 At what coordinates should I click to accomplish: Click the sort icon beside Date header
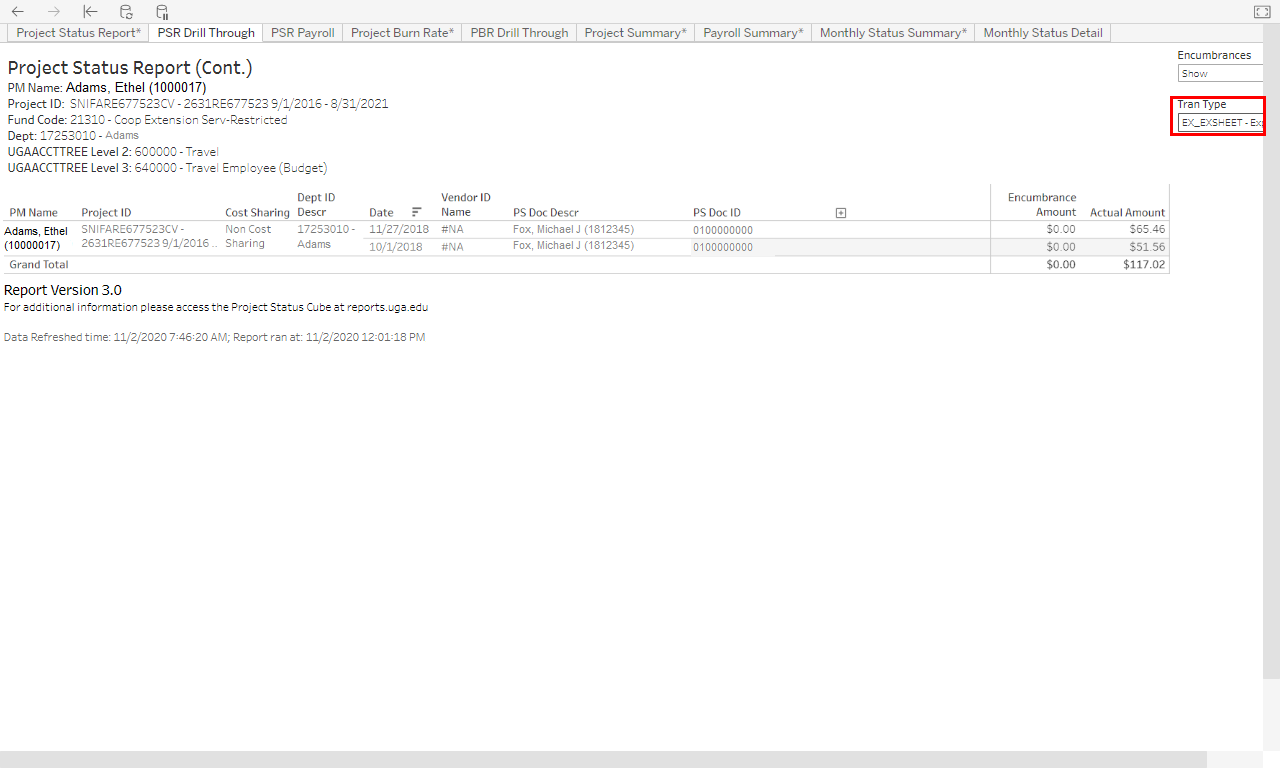[416, 212]
